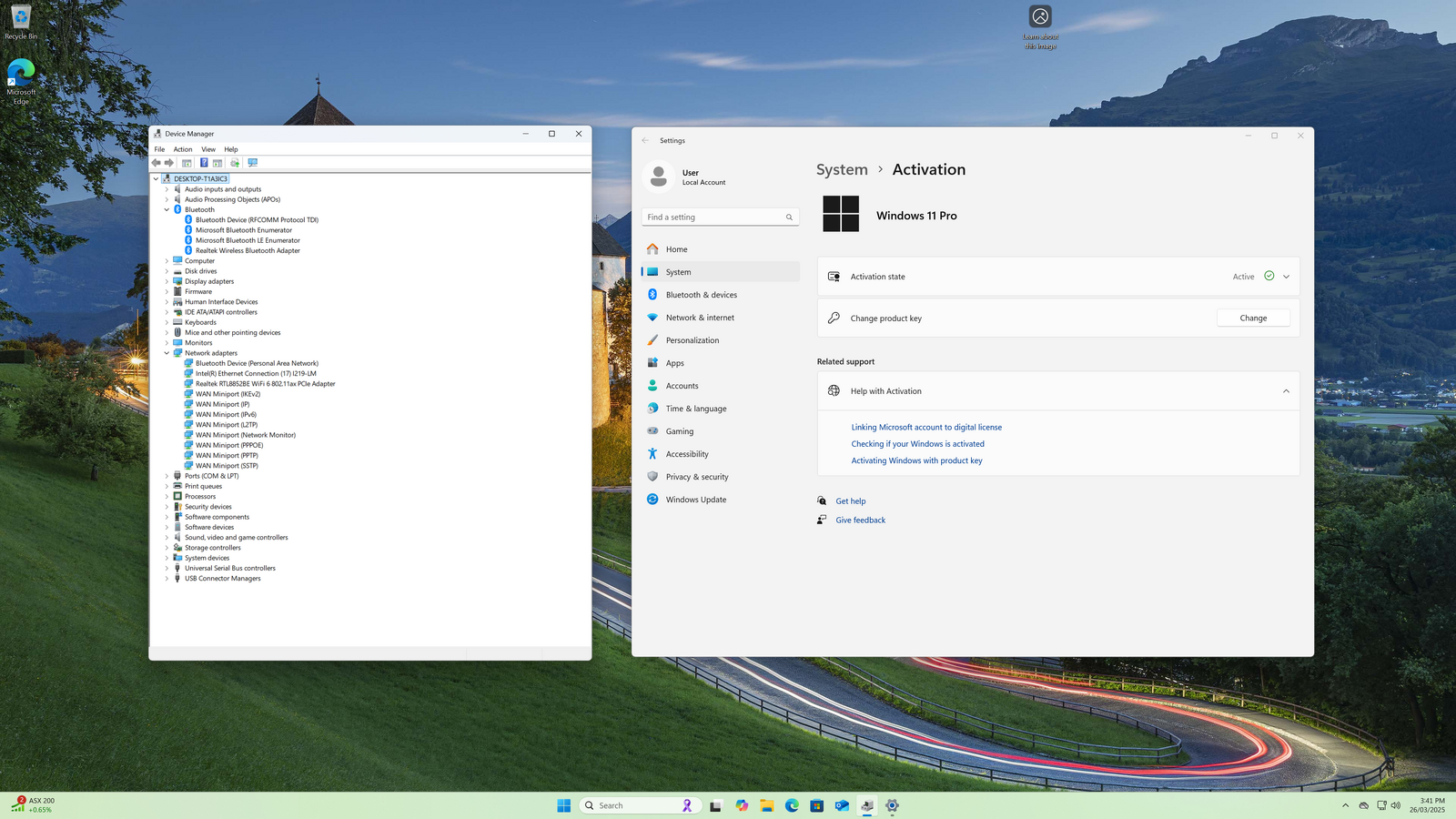Select WAN Miniport (Network Monitor) entry
This screenshot has width=1456, height=819.
coord(246,435)
